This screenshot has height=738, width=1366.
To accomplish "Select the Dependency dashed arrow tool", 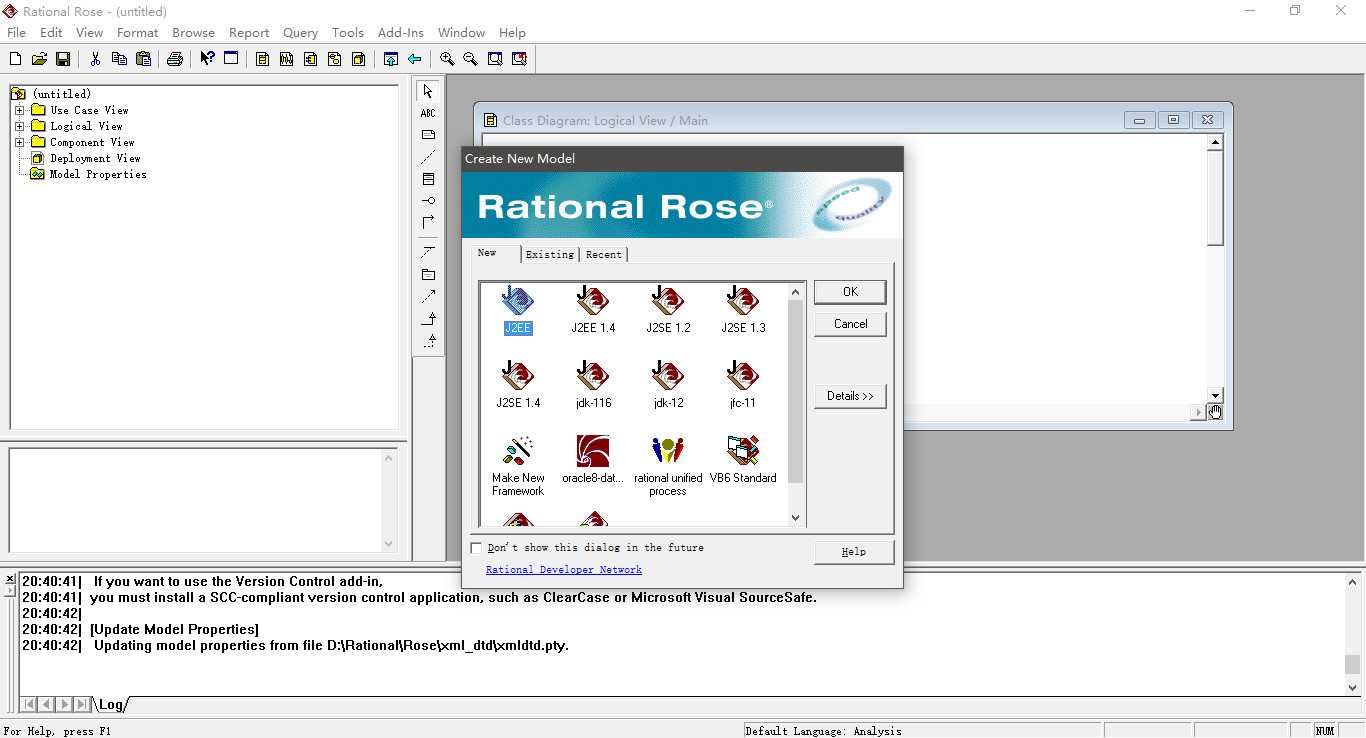I will point(428,296).
